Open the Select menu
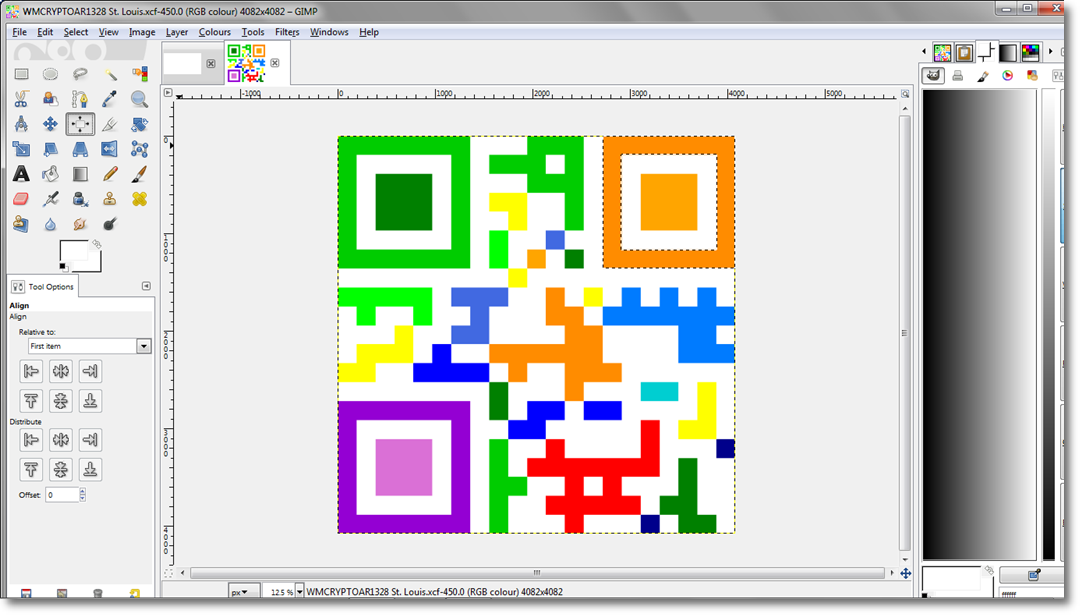The width and height of the screenshot is (1080, 615). click(76, 32)
